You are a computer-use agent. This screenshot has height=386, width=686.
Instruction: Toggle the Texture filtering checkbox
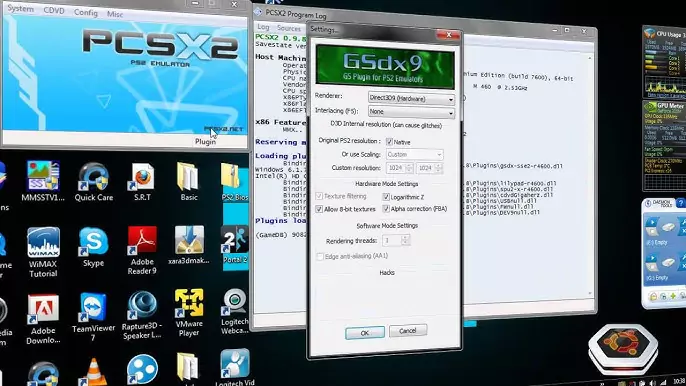tap(319, 196)
